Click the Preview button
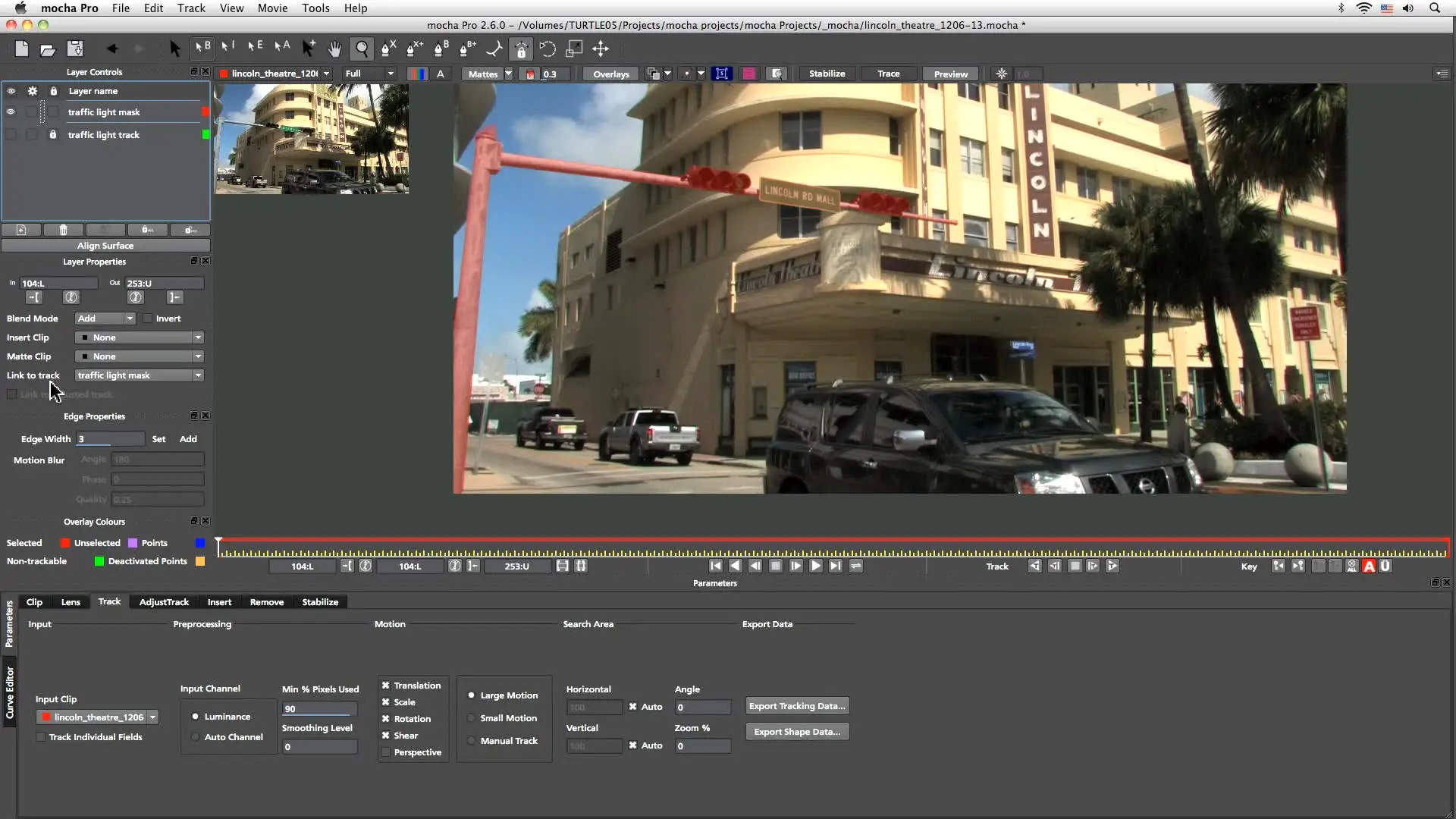The image size is (1456, 819). pos(951,74)
